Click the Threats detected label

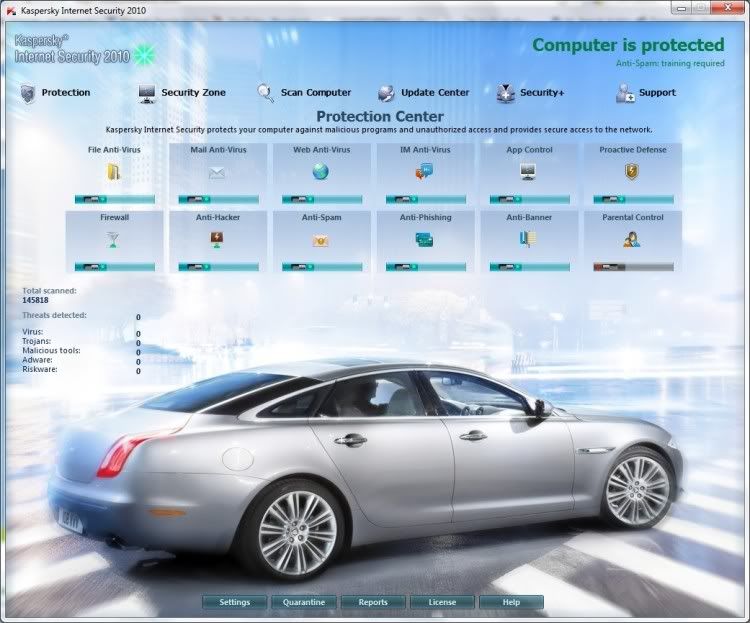coord(55,315)
